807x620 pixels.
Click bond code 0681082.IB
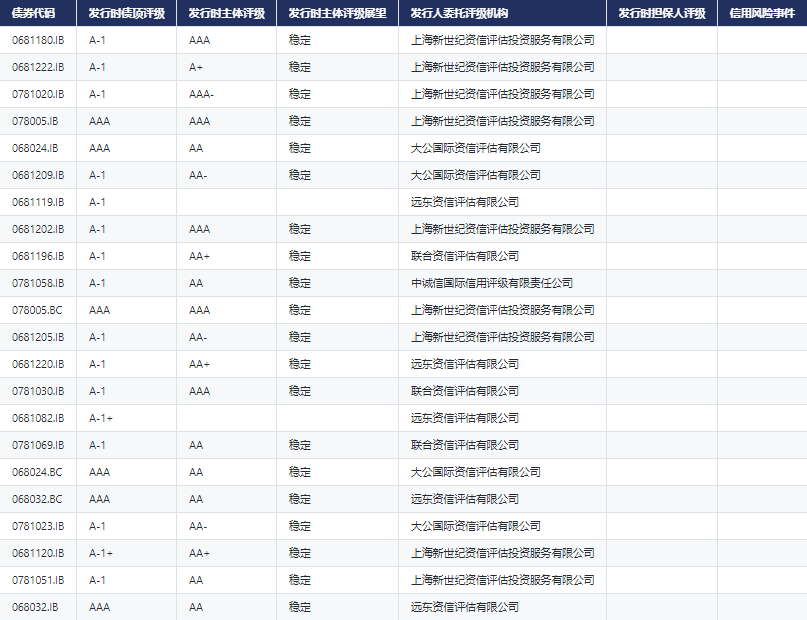[x=38, y=418]
